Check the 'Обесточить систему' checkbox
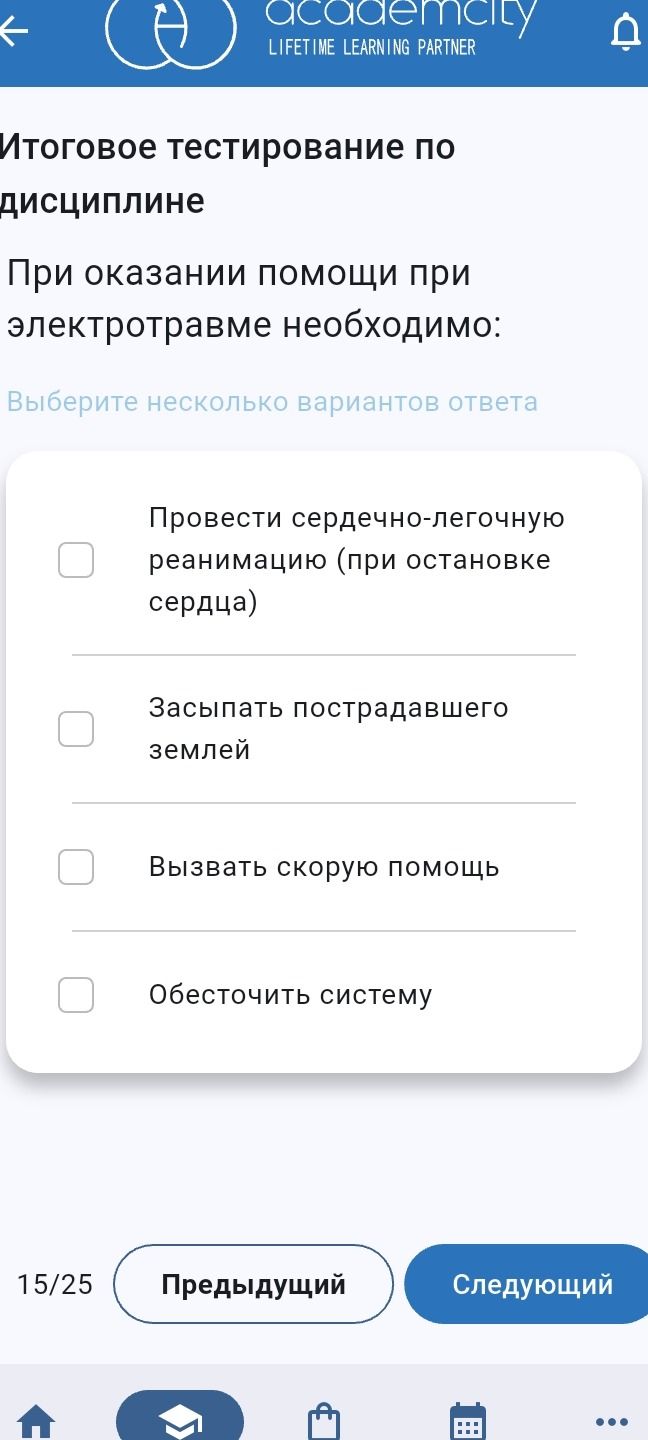The height and width of the screenshot is (1440, 648). point(76,995)
